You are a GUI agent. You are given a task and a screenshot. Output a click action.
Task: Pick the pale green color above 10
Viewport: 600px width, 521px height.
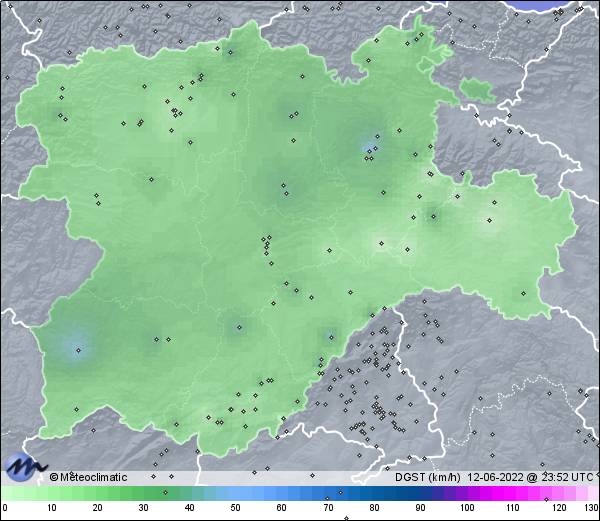52,493
